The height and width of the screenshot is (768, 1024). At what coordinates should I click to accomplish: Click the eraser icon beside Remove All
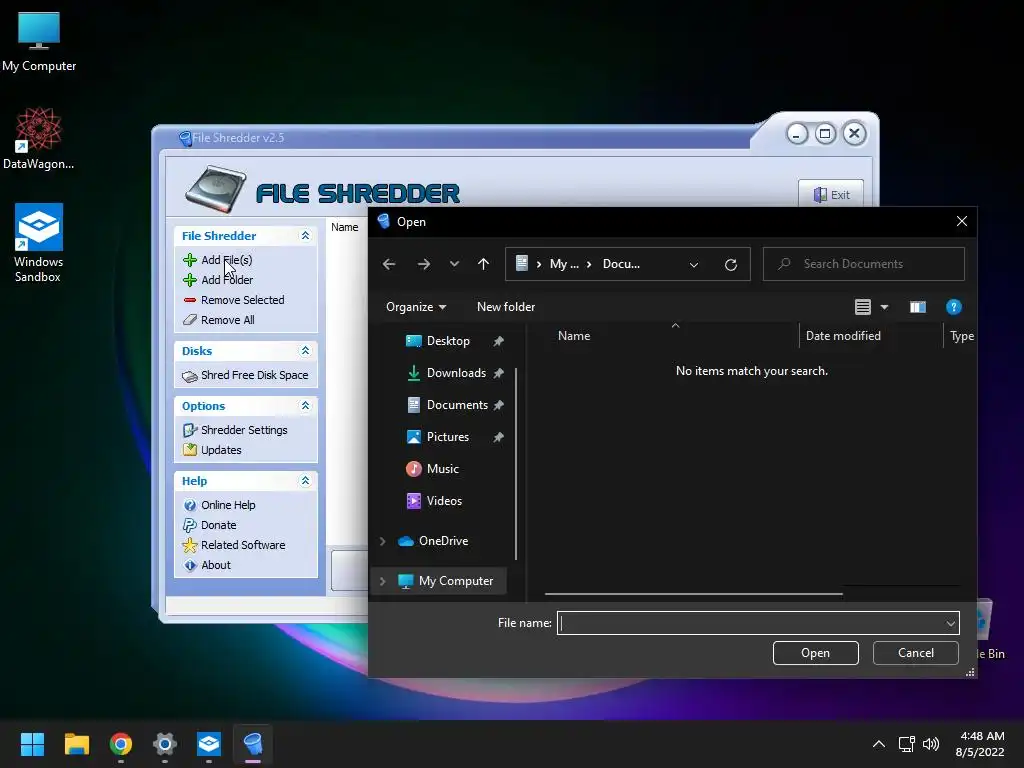coord(189,320)
